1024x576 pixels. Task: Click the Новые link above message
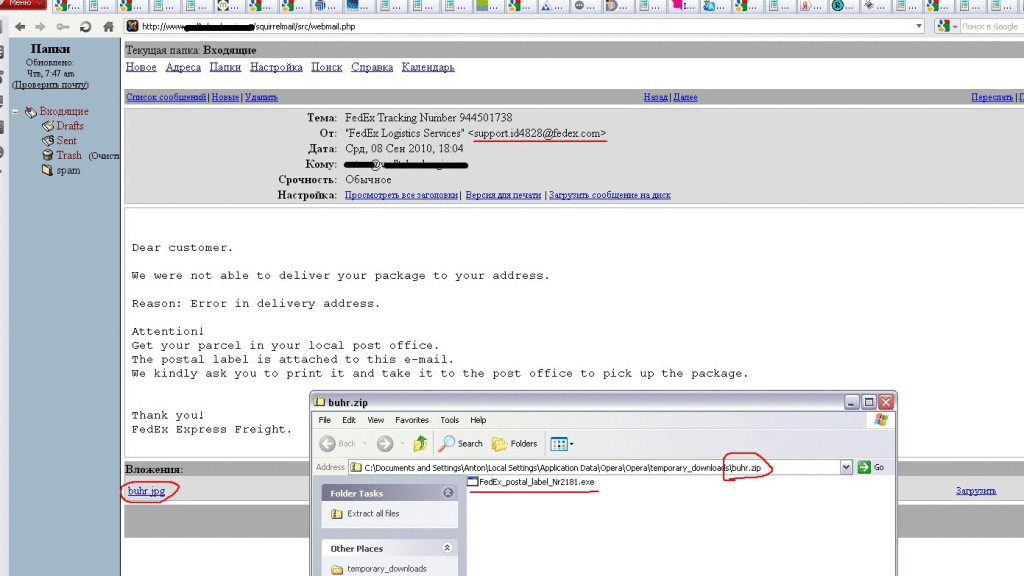[225, 97]
